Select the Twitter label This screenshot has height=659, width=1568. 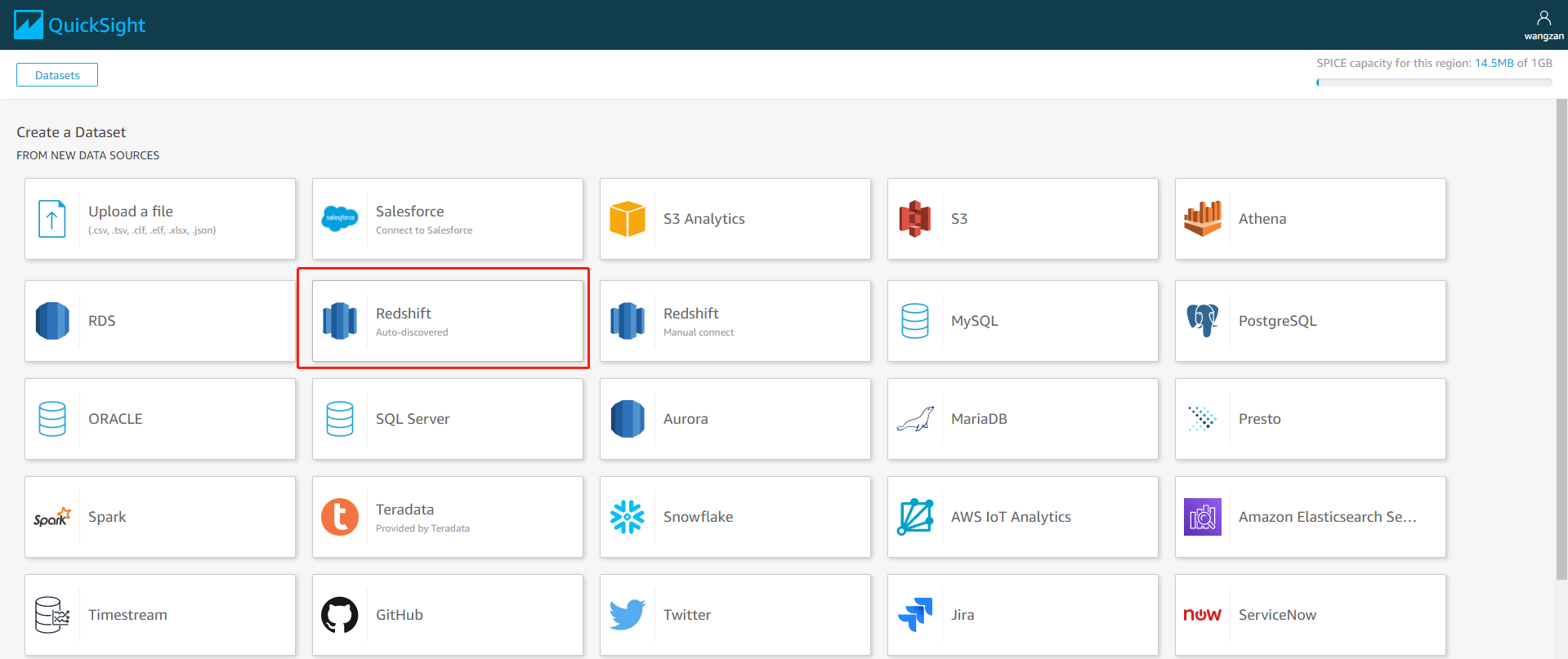687,615
